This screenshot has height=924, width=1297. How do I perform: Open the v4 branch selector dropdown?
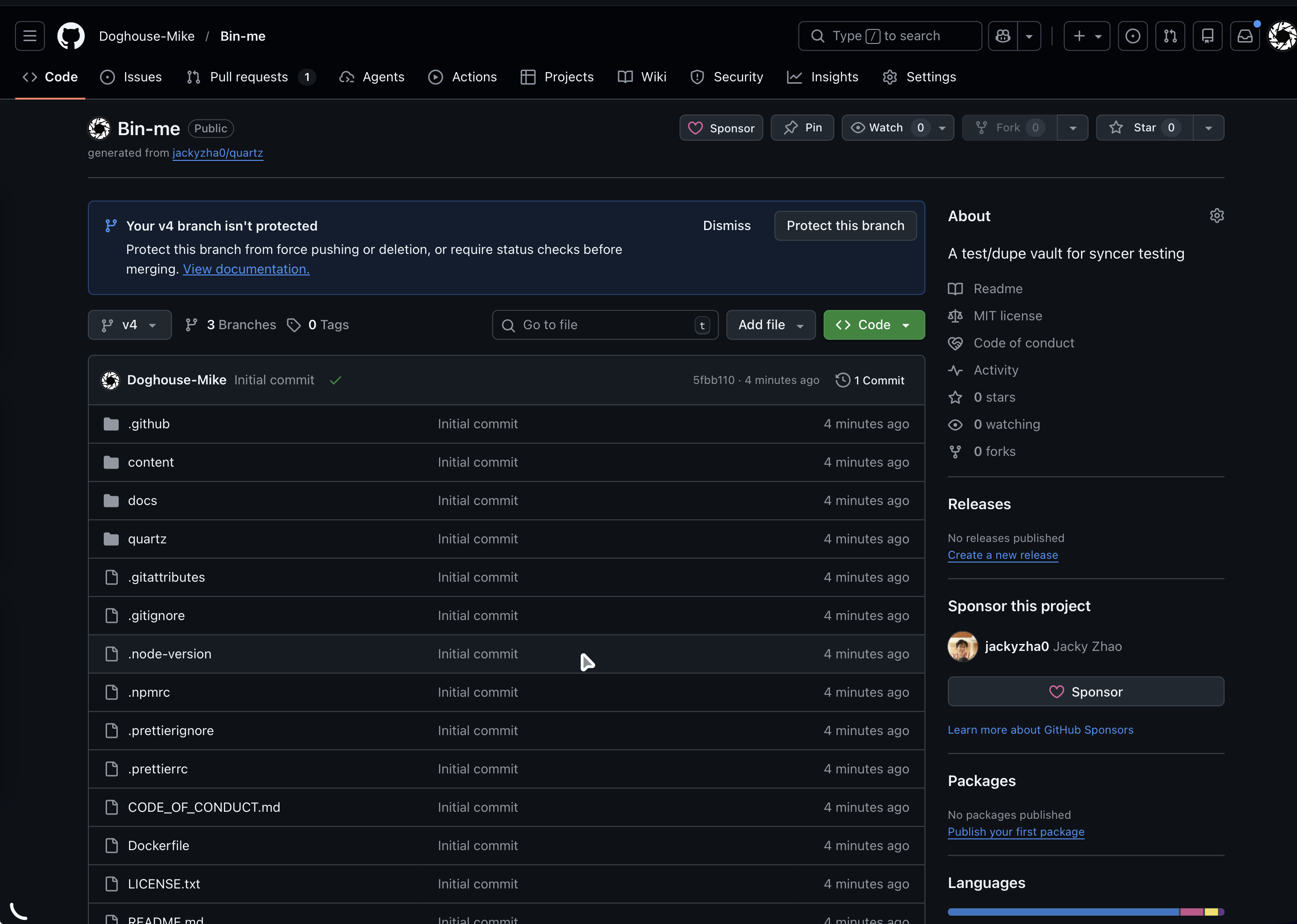[130, 325]
